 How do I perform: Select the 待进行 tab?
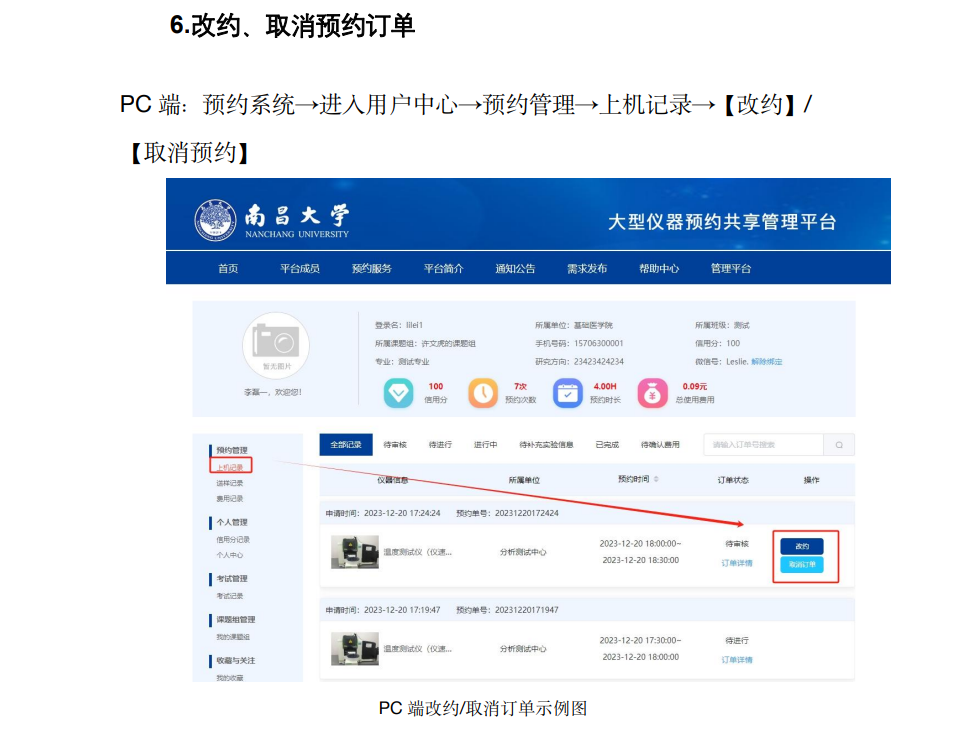tap(440, 445)
